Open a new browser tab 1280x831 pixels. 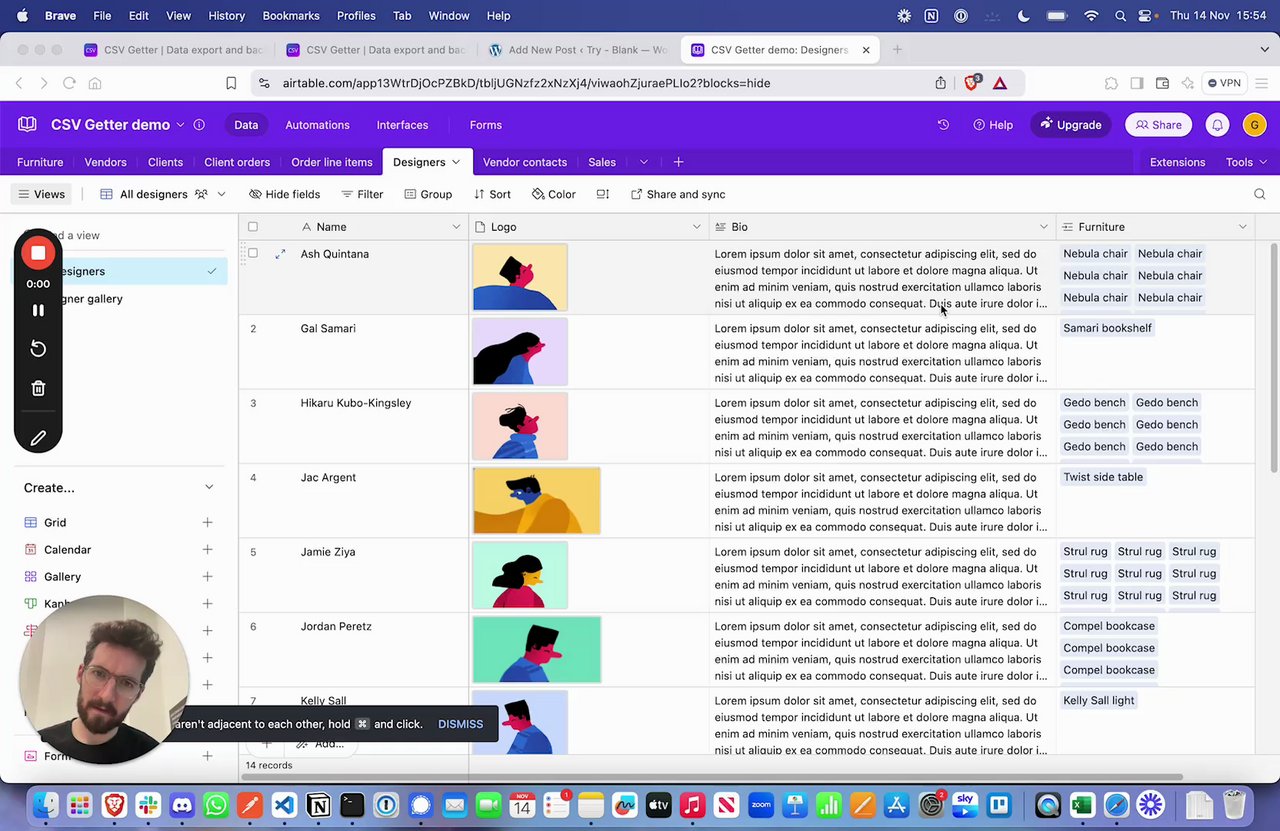897,50
